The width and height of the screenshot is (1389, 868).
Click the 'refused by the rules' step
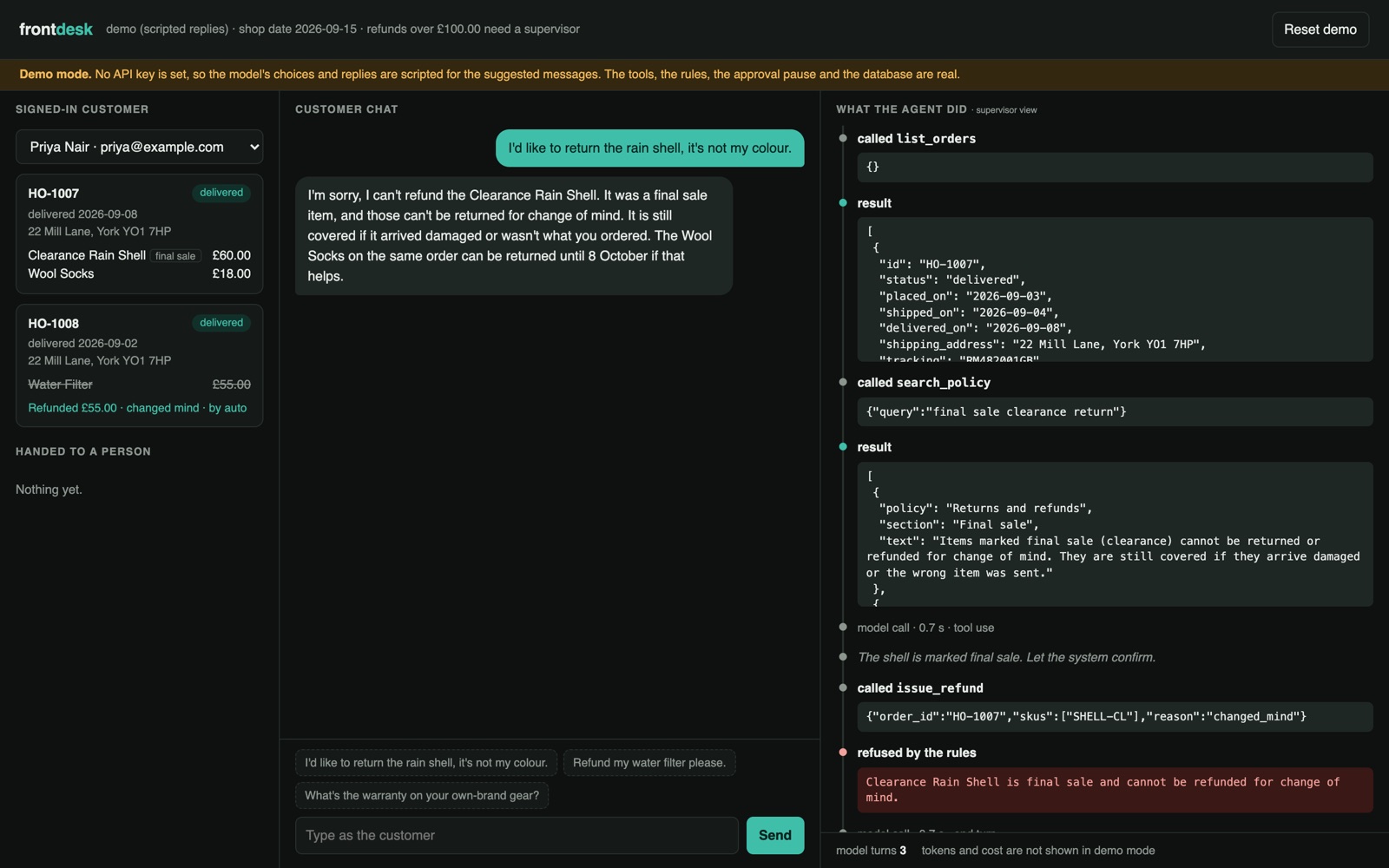click(917, 753)
